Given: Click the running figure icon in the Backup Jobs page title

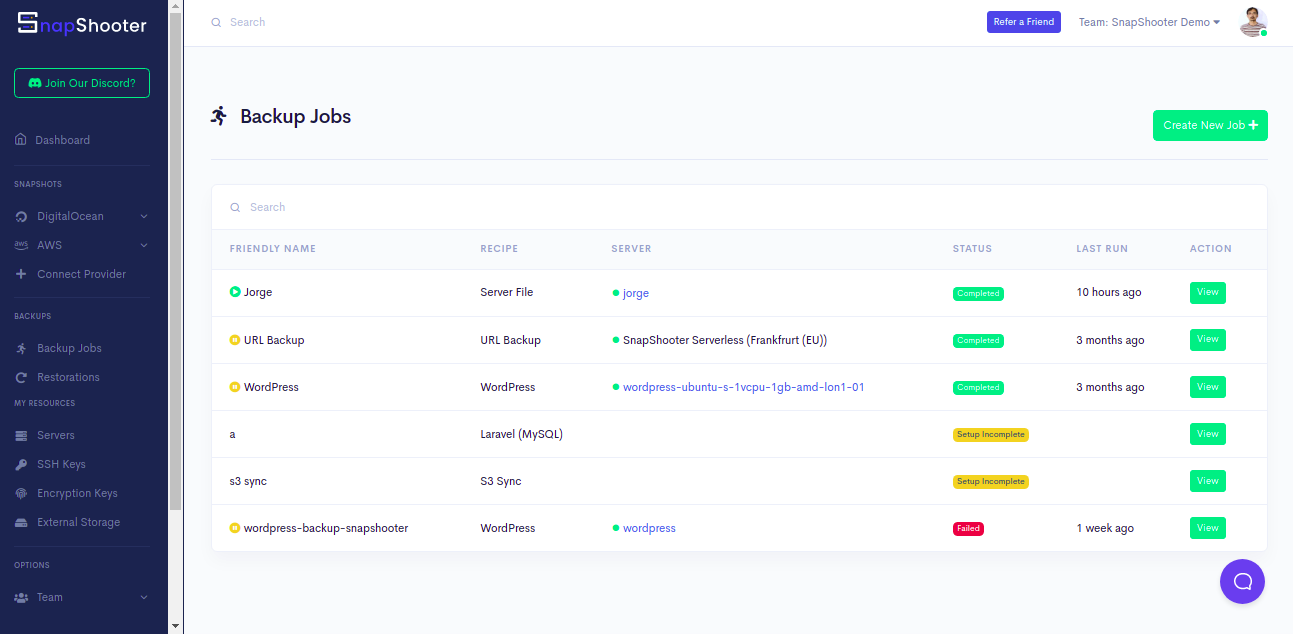Looking at the screenshot, I should (x=219, y=116).
